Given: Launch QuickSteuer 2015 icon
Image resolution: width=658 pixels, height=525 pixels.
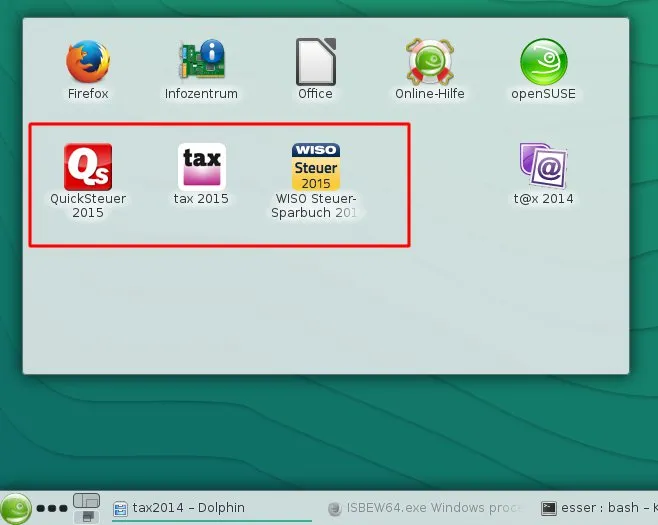Looking at the screenshot, I should [x=88, y=167].
